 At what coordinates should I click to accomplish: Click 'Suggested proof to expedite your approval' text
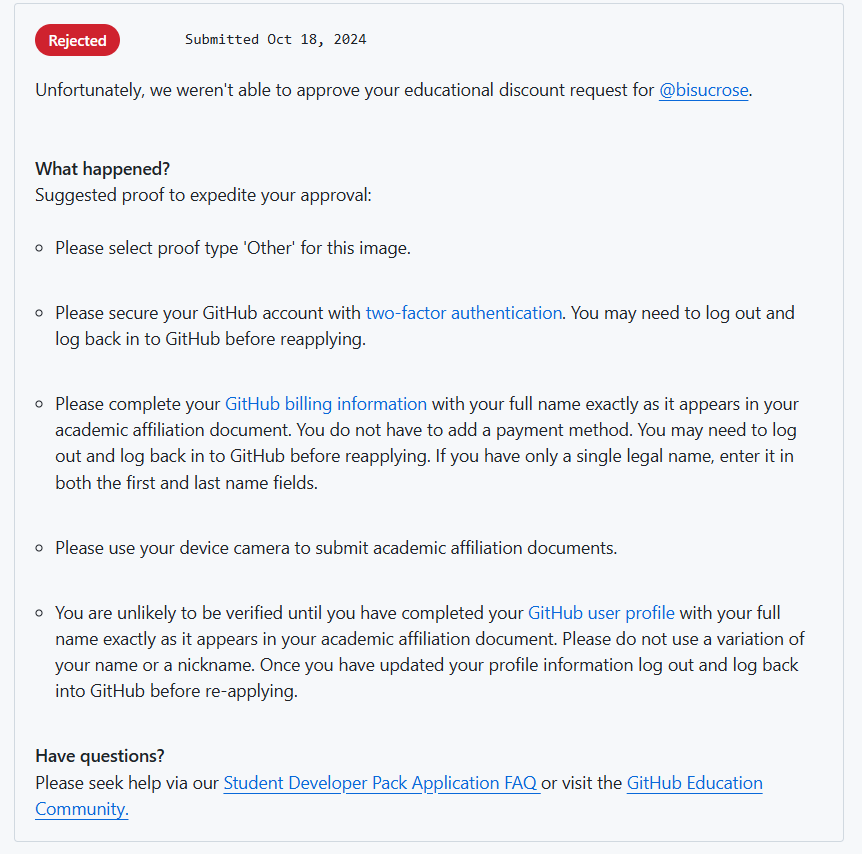point(203,195)
